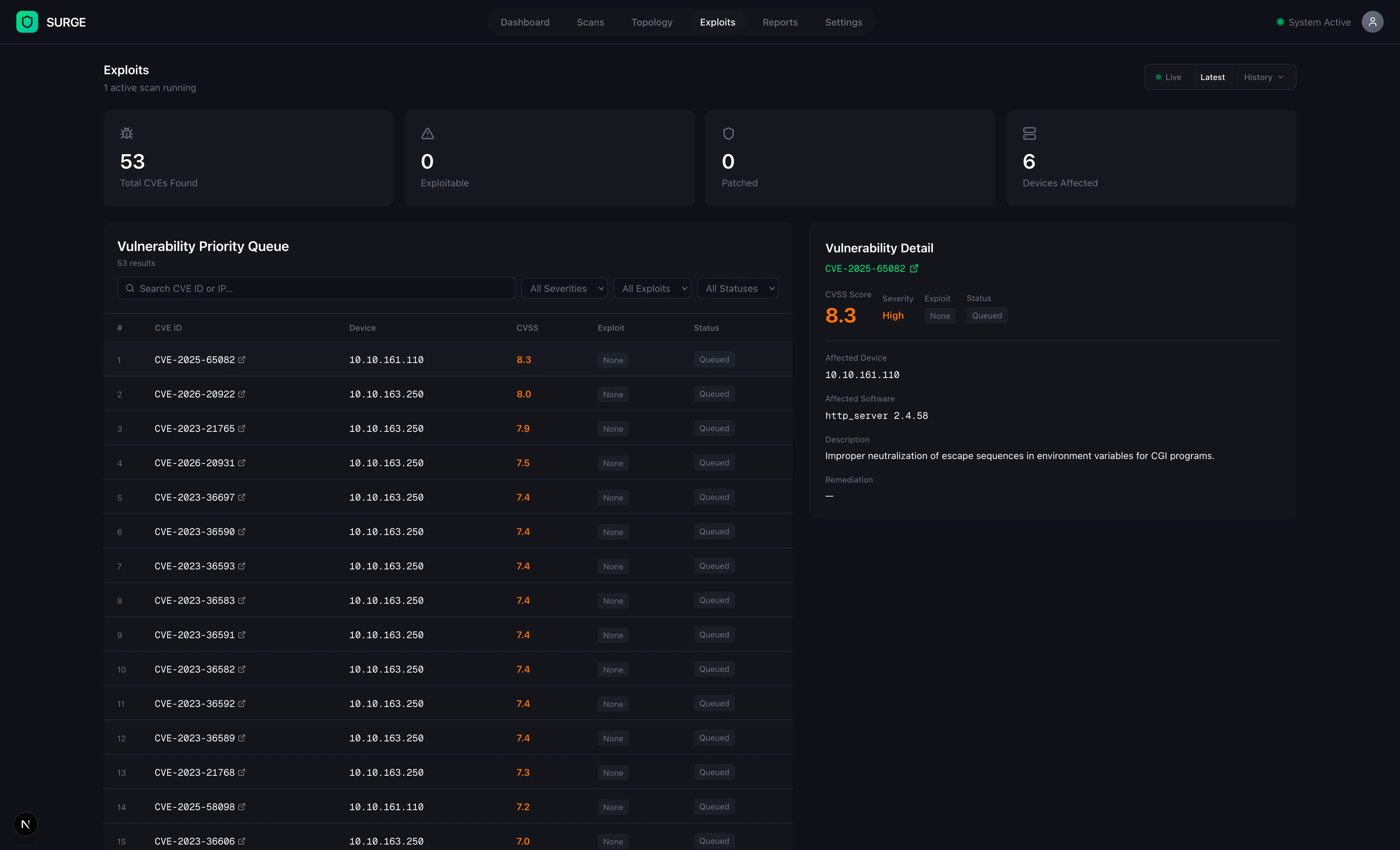Click the CVE ID column header

[168, 328]
